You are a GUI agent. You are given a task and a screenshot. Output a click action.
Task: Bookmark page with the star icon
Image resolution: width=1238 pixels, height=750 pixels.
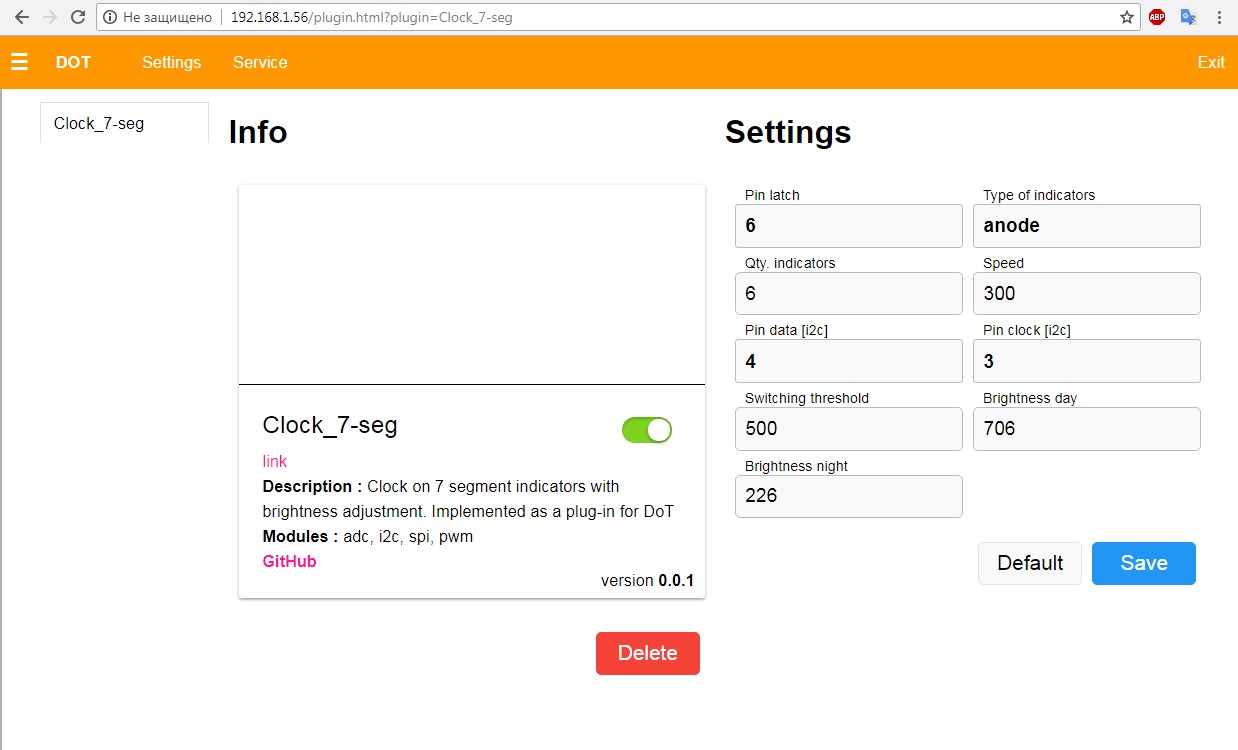[1127, 17]
